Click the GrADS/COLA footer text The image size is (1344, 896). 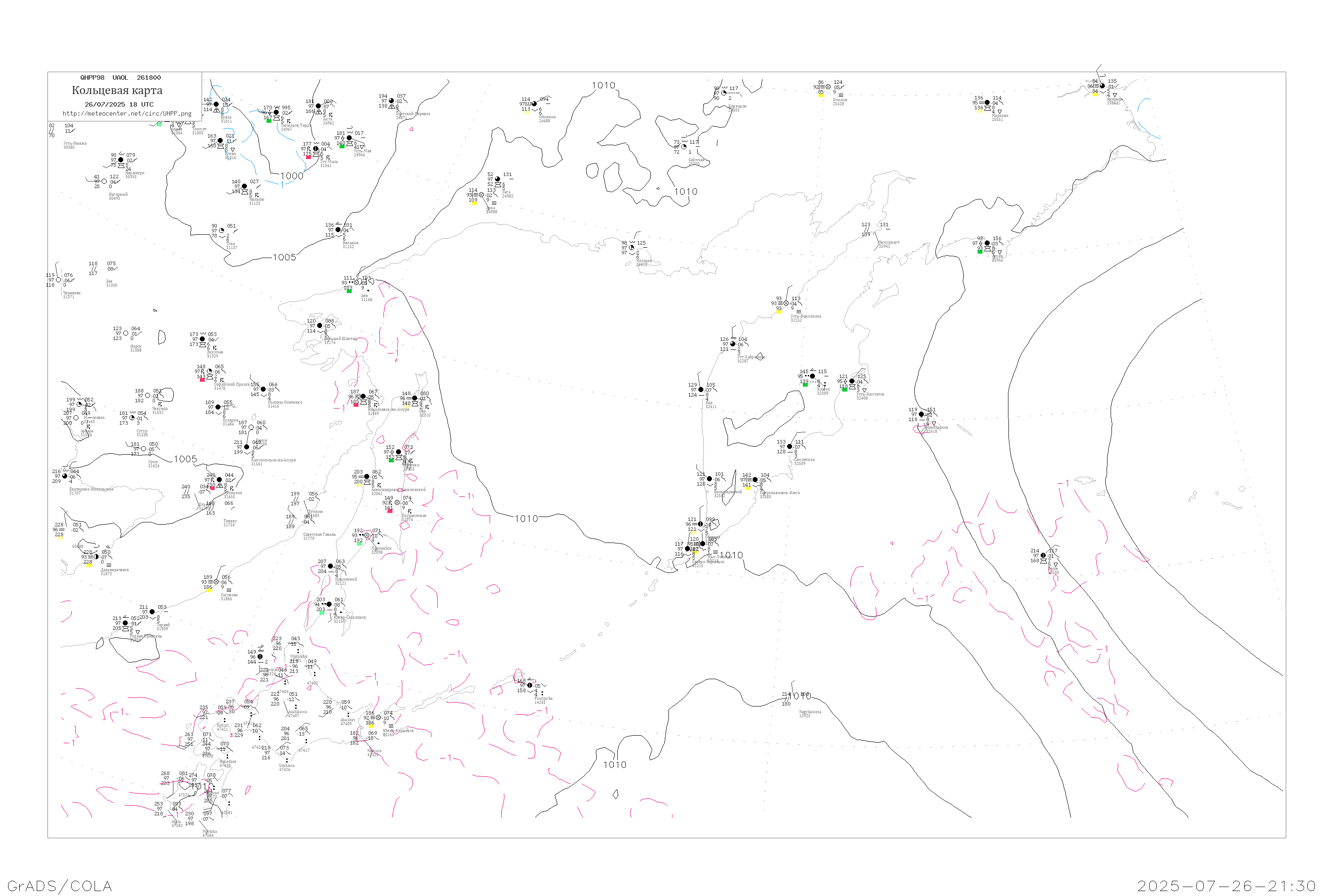coord(60,886)
